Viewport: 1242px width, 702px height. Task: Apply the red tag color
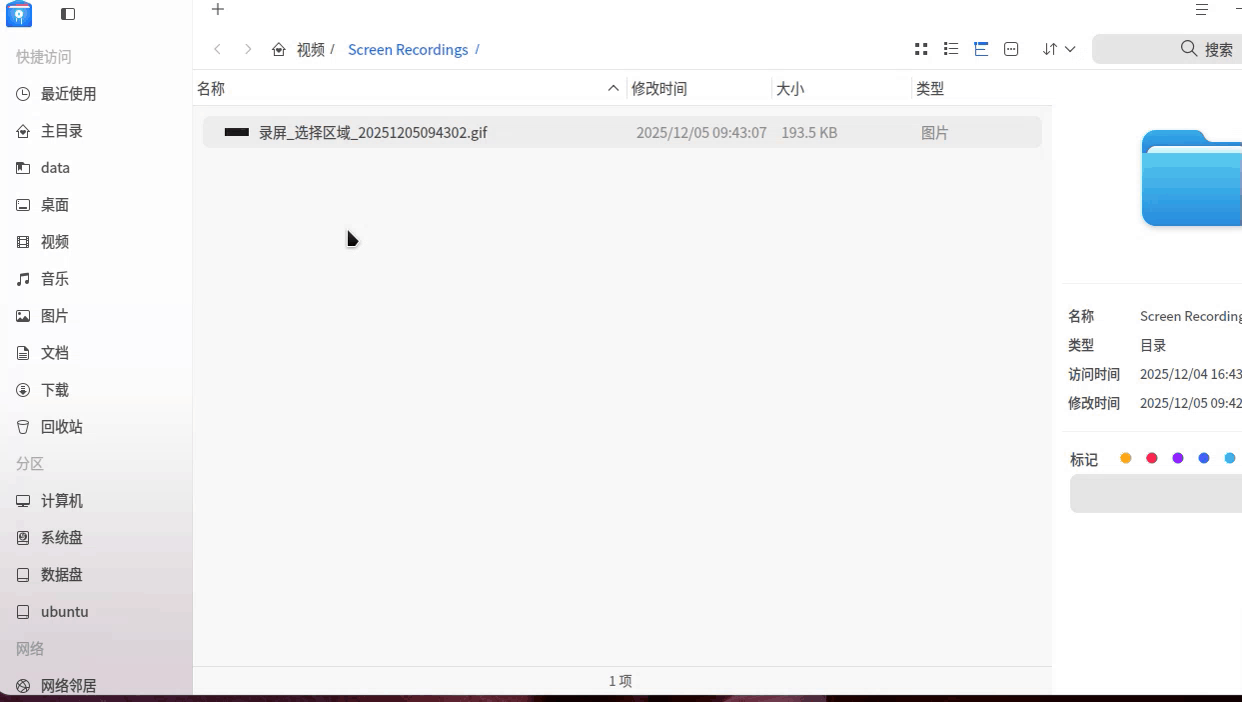1152,458
